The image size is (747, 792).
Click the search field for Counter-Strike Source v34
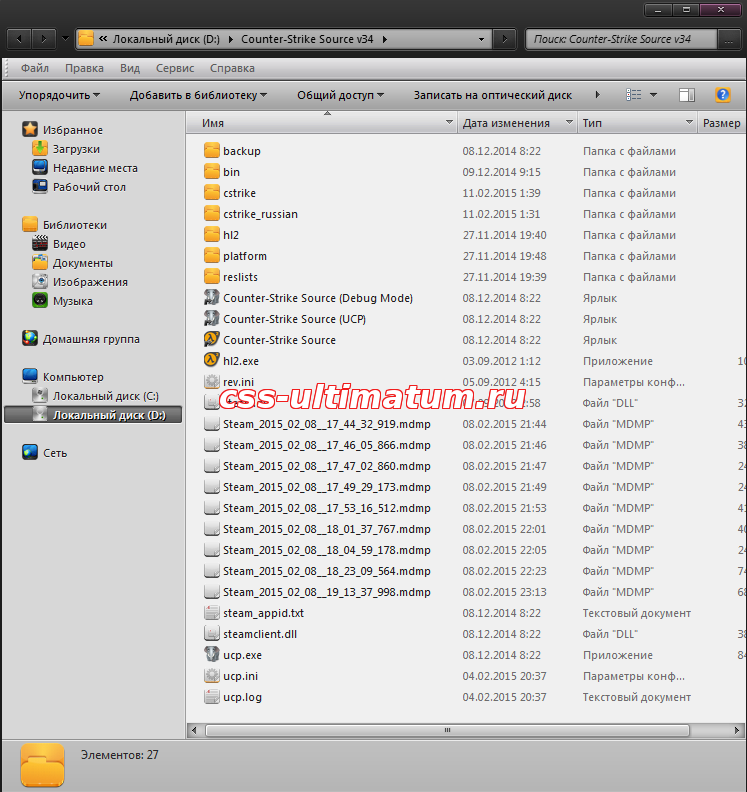[x=621, y=39]
